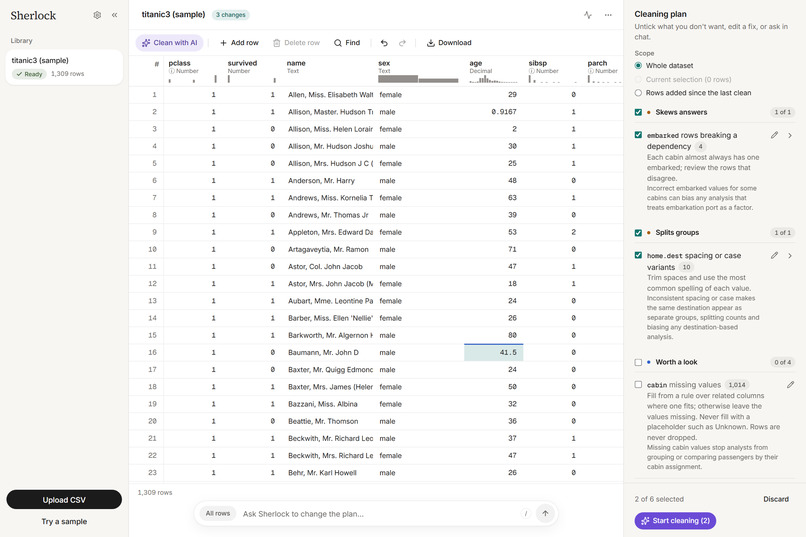Send the chat message arrow button
806x537 pixels.
tap(545, 513)
